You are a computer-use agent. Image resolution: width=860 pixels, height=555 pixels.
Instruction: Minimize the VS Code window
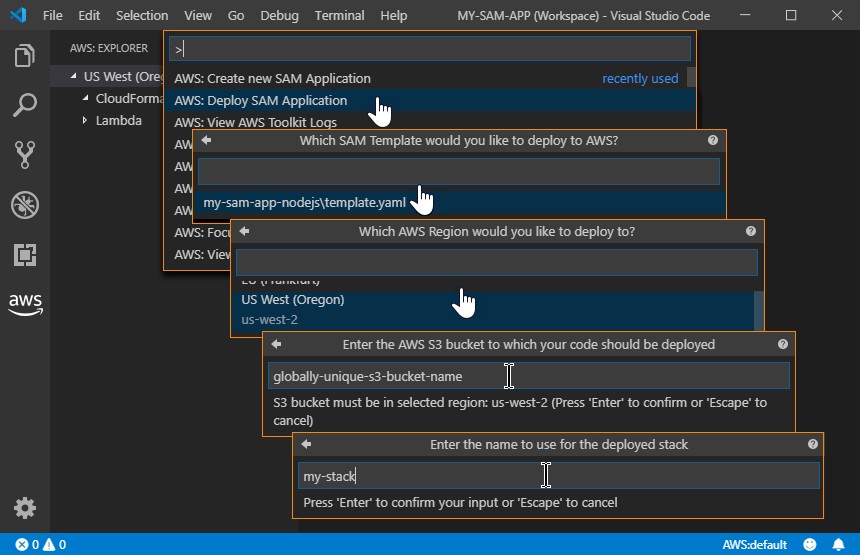pos(745,15)
